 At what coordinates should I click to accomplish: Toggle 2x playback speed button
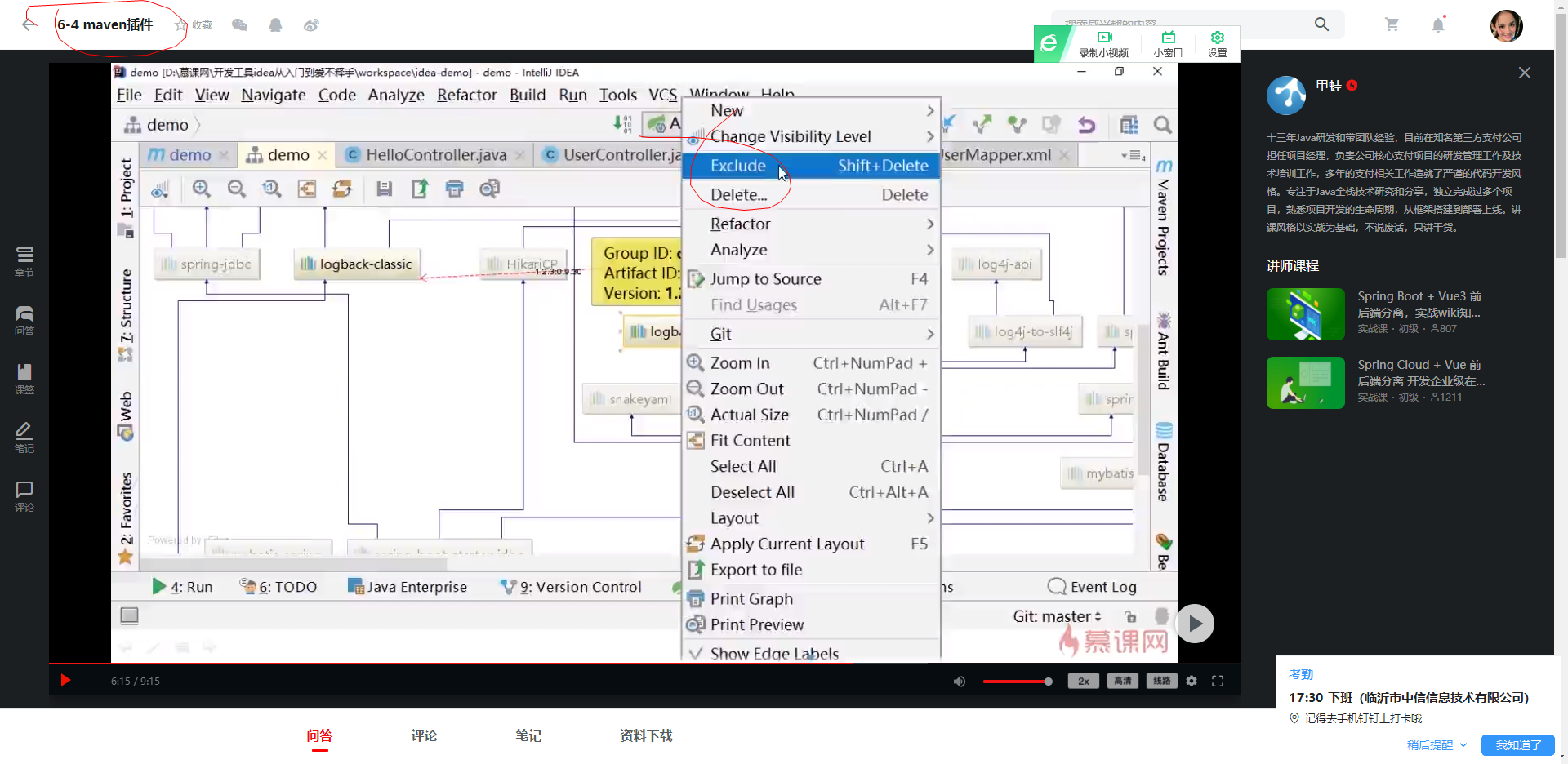pos(1083,681)
